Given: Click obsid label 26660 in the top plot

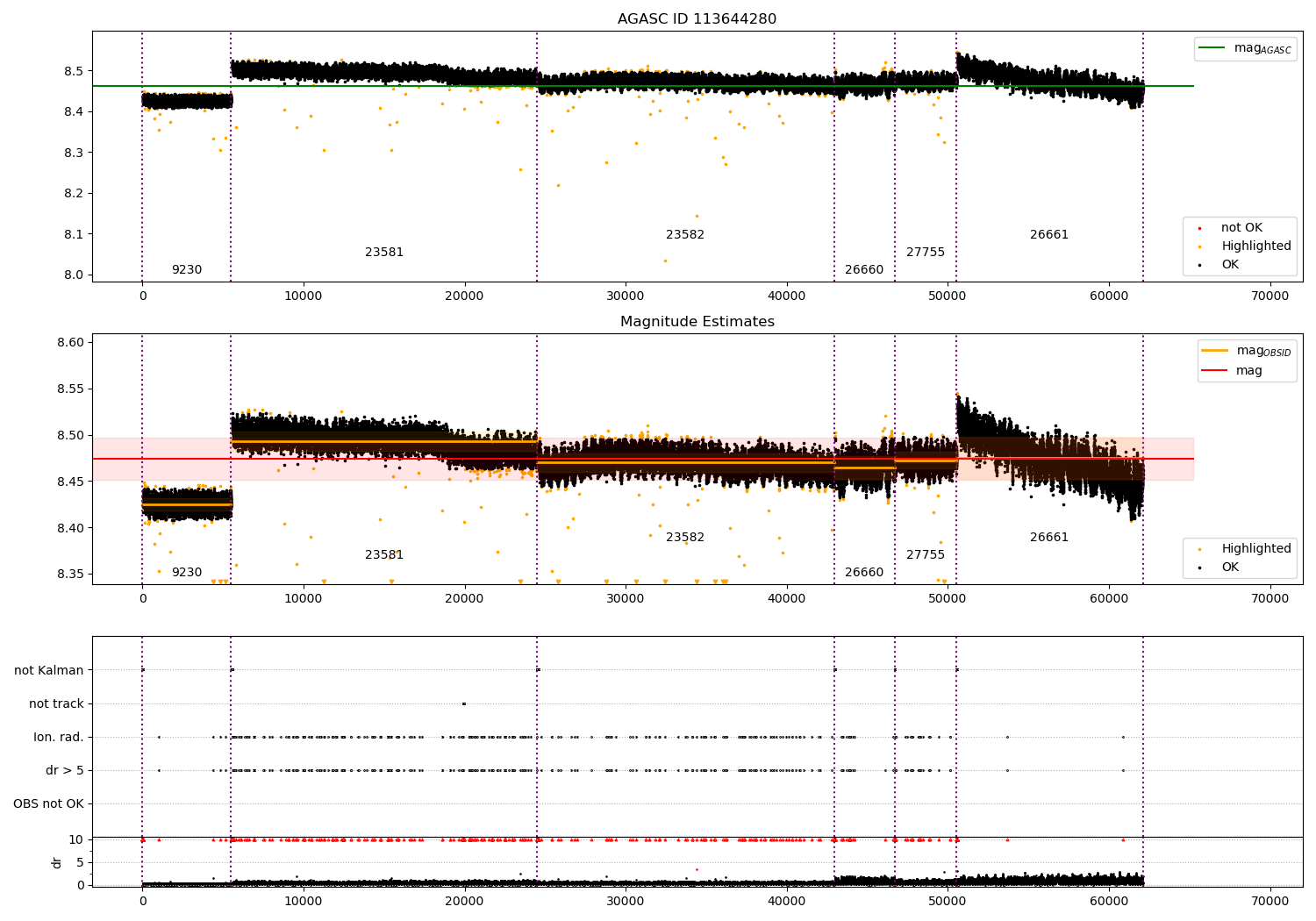Looking at the screenshot, I should coord(864,270).
